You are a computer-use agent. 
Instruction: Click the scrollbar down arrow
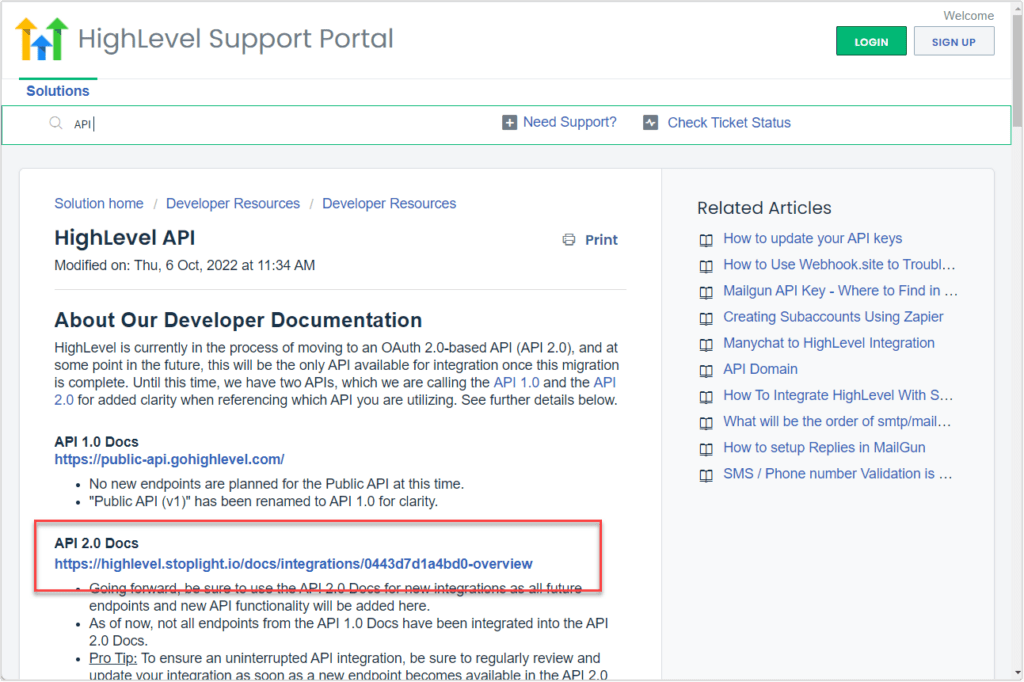[x=1017, y=672]
